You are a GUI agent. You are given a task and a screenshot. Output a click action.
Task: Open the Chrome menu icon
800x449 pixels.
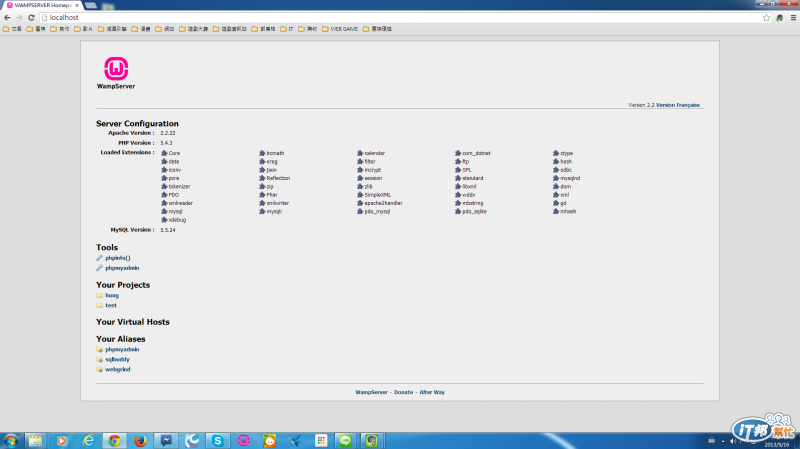pos(793,17)
